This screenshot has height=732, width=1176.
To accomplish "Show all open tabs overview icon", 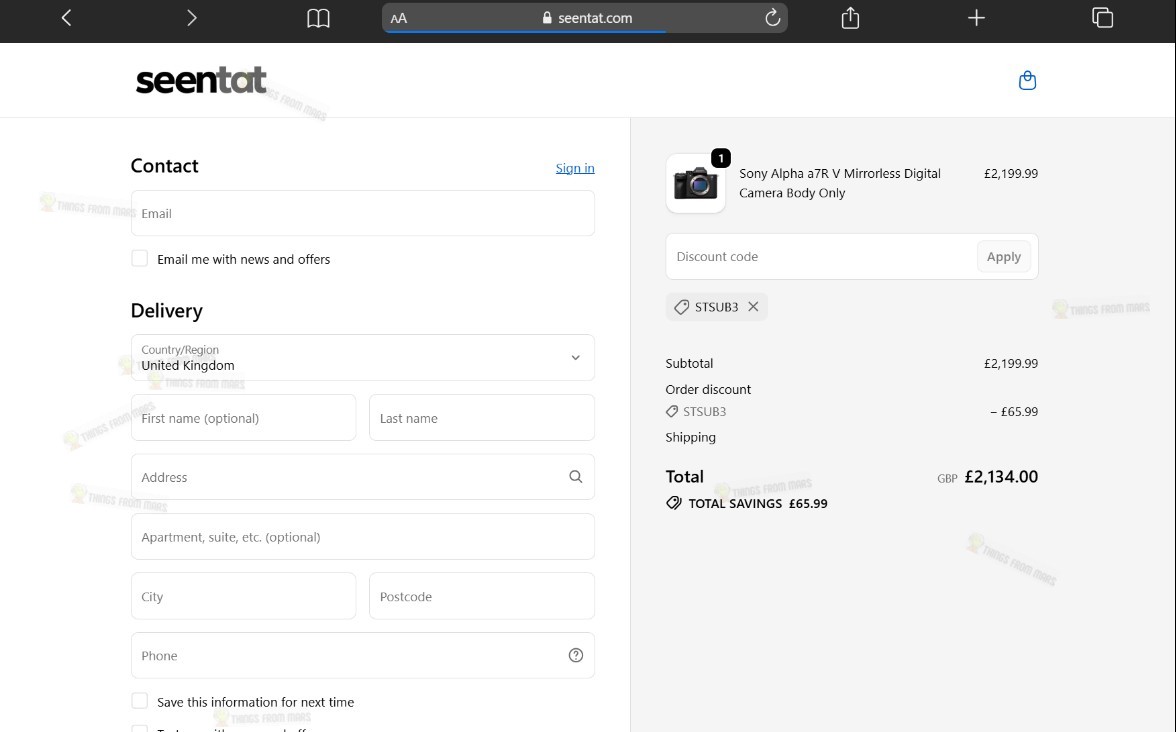I will pyautogui.click(x=1102, y=17).
